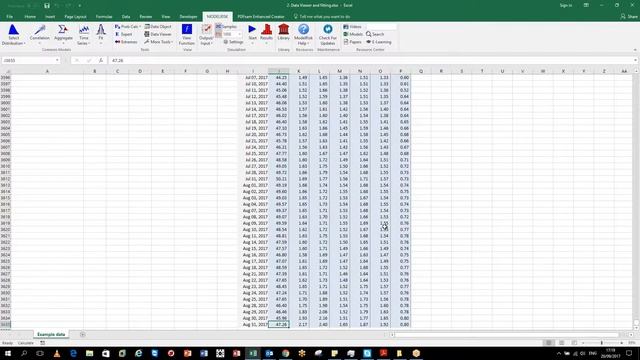
Task: Open the Windows notification center
Action: [x=629, y=353]
